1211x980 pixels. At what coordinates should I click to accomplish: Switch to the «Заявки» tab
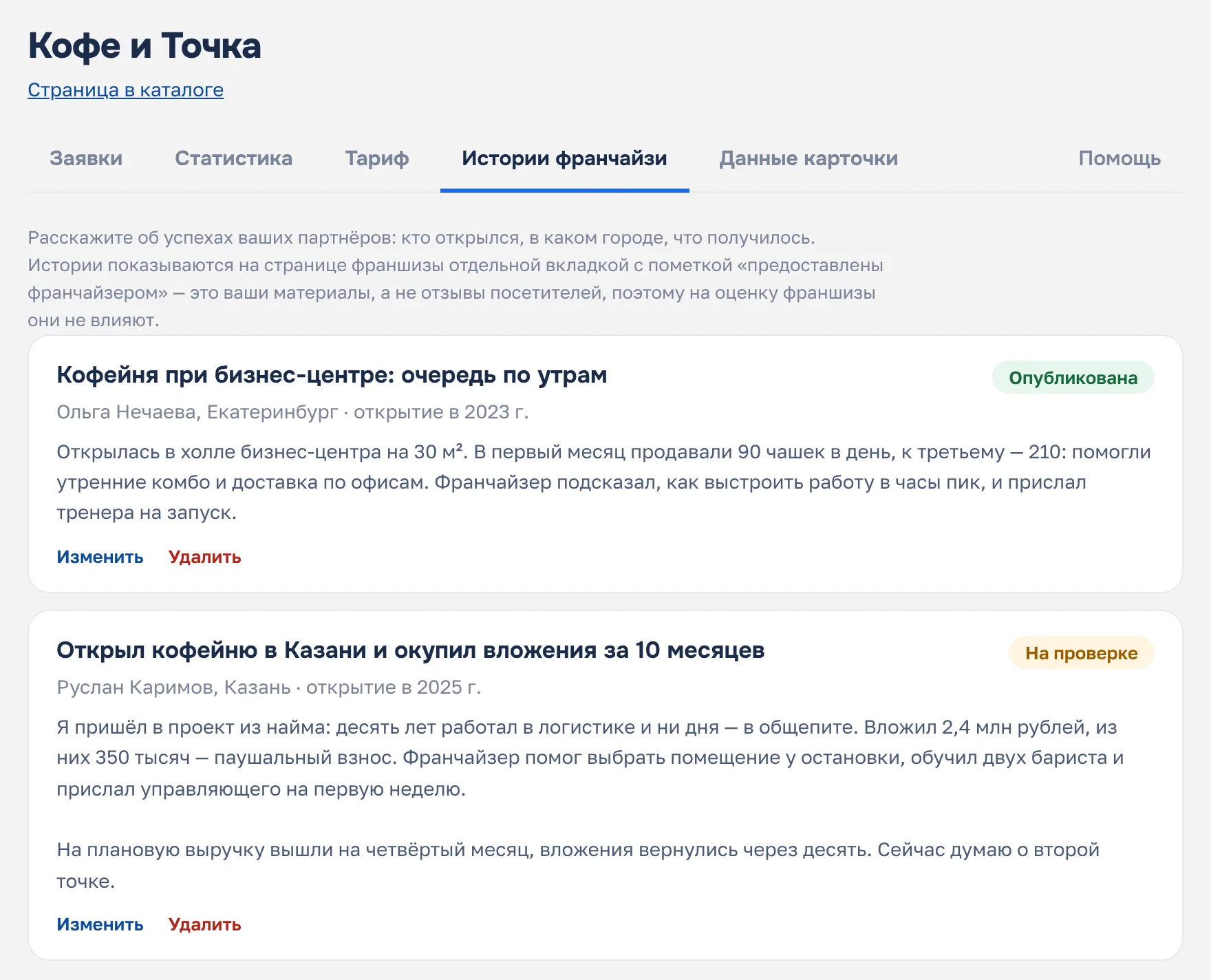86,158
